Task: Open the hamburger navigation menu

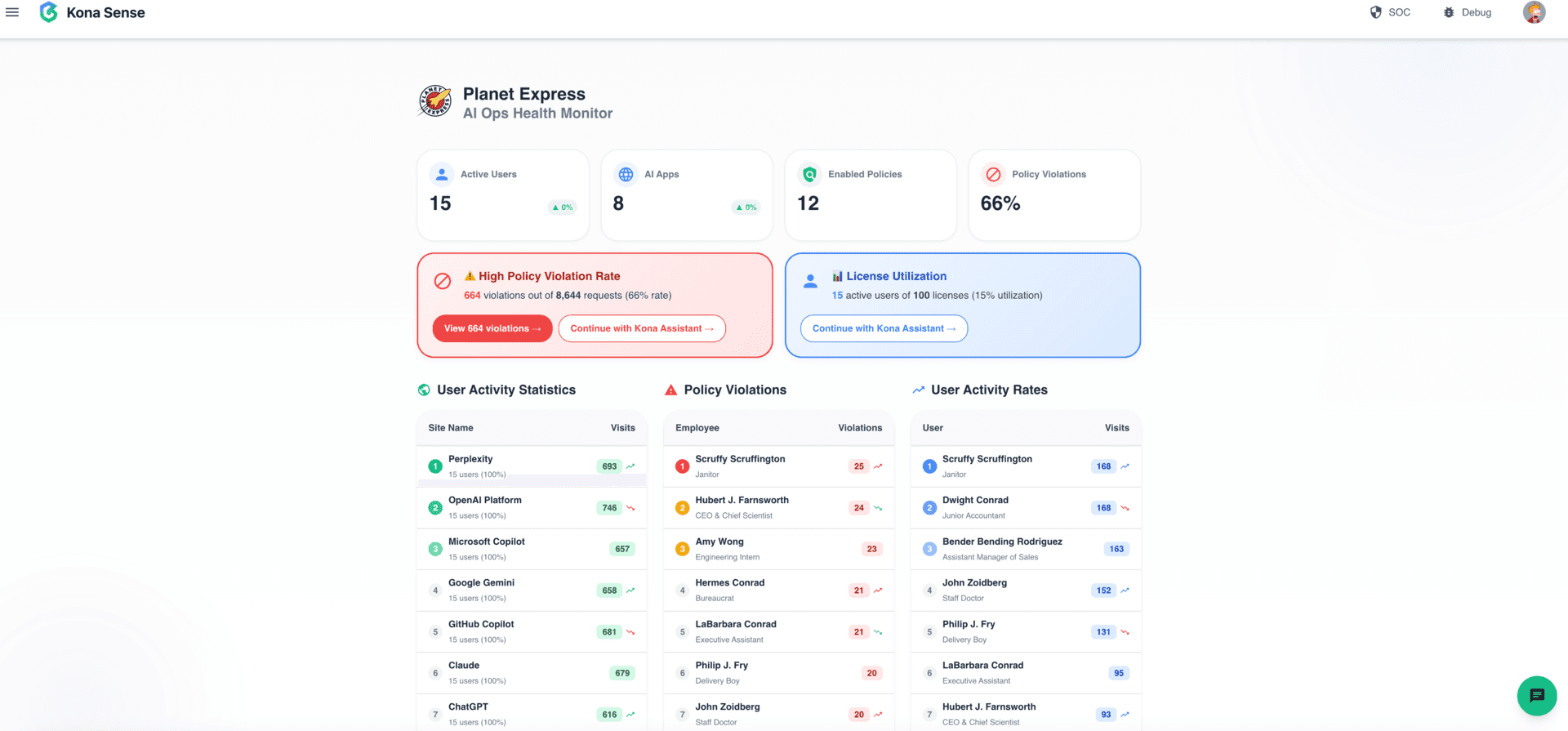Action: (x=12, y=12)
